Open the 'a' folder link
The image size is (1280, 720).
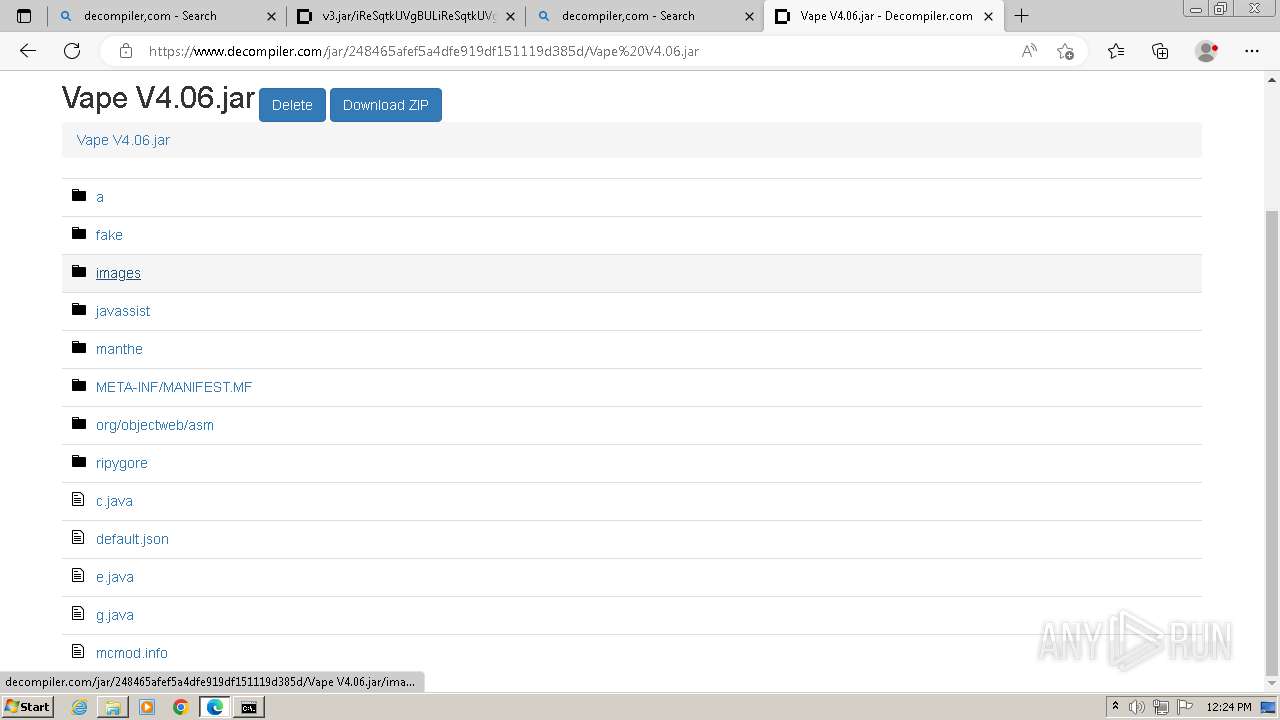100,197
